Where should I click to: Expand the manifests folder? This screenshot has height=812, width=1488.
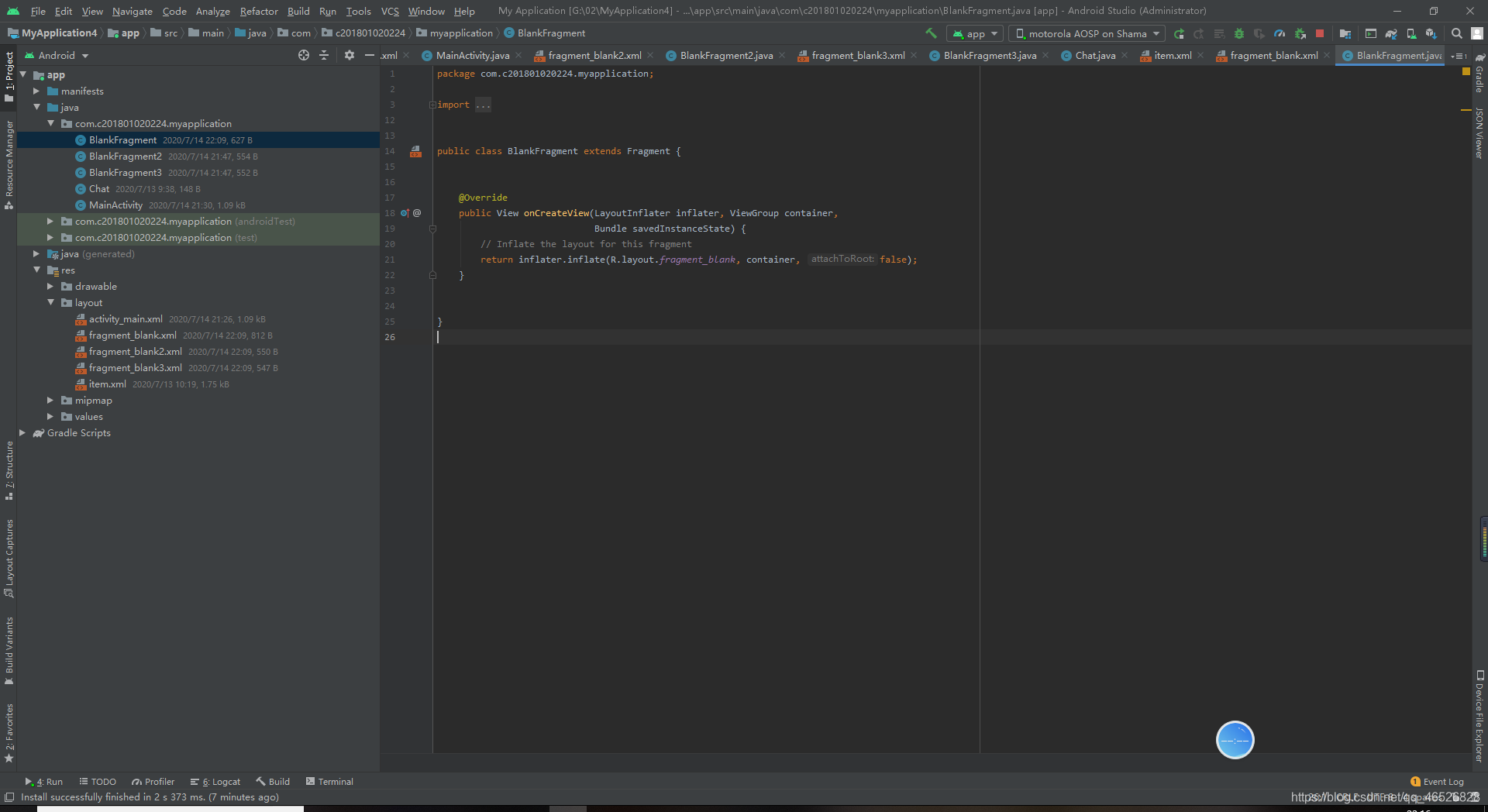36,91
